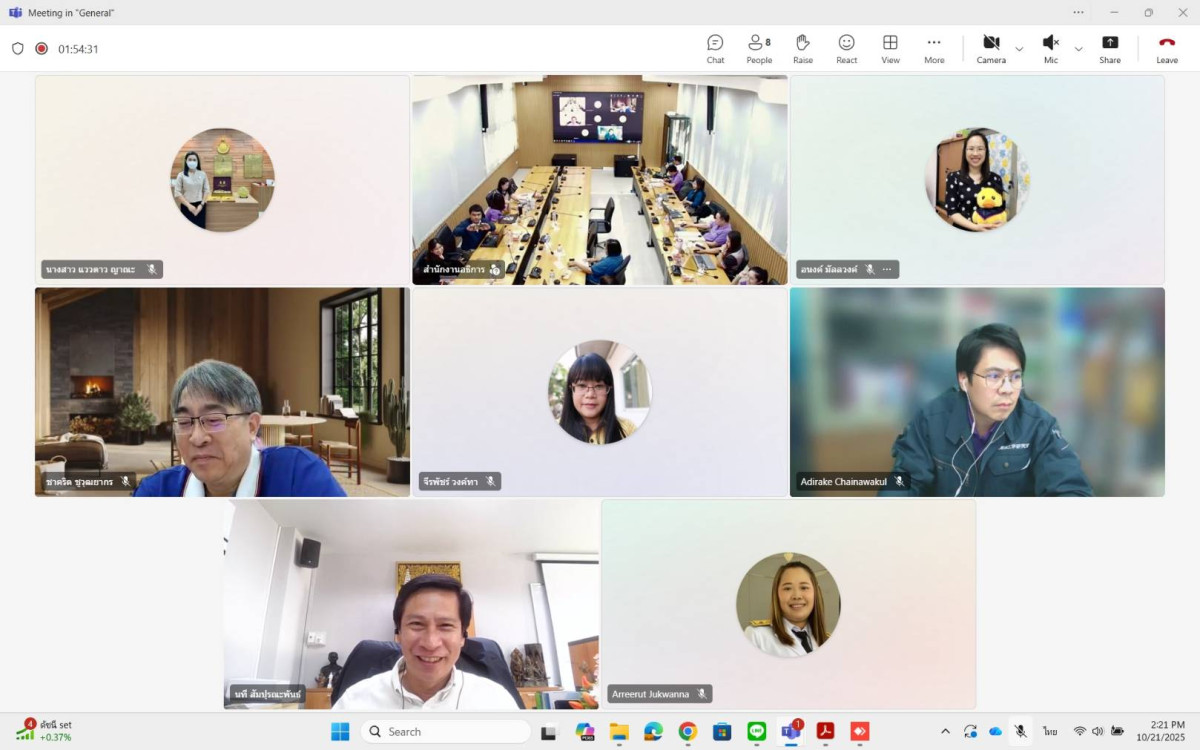Screen dimensions: 1200x750
Task: Turn on the Camera
Action: coord(991,48)
